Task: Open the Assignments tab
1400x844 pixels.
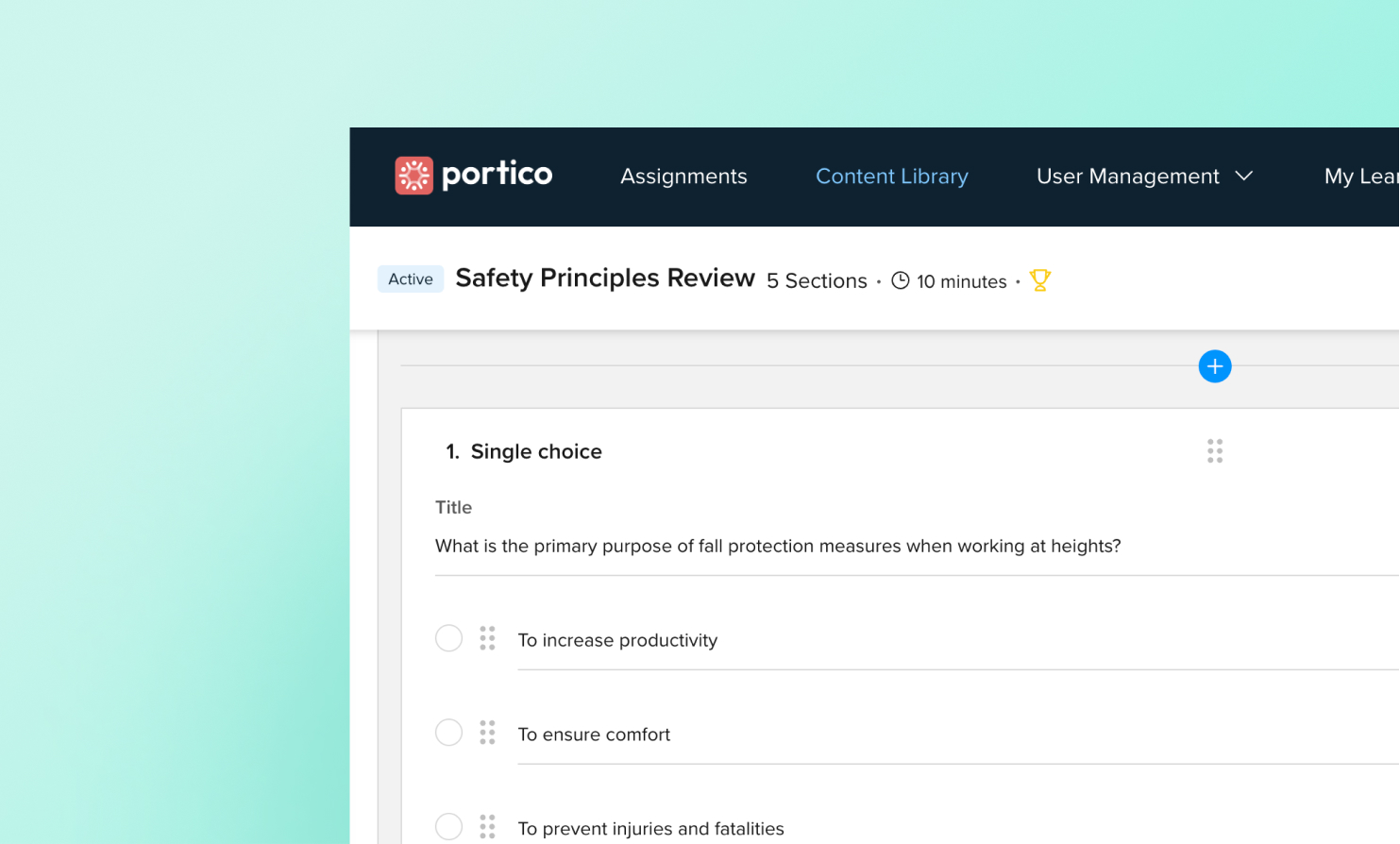Action: [683, 177]
